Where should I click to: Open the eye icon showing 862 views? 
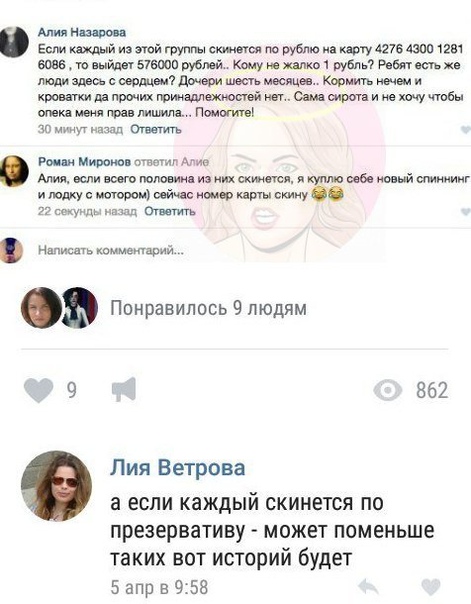[x=387, y=390]
